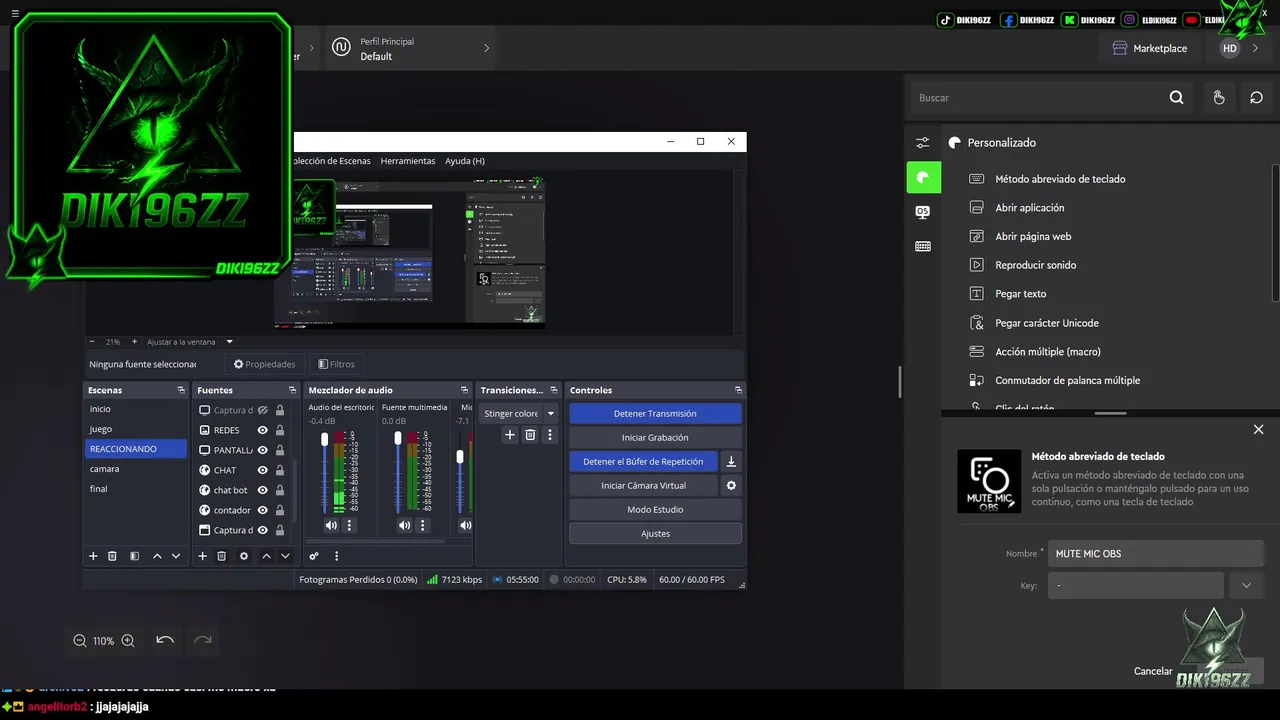Open virtual camera settings gear

pos(731,485)
